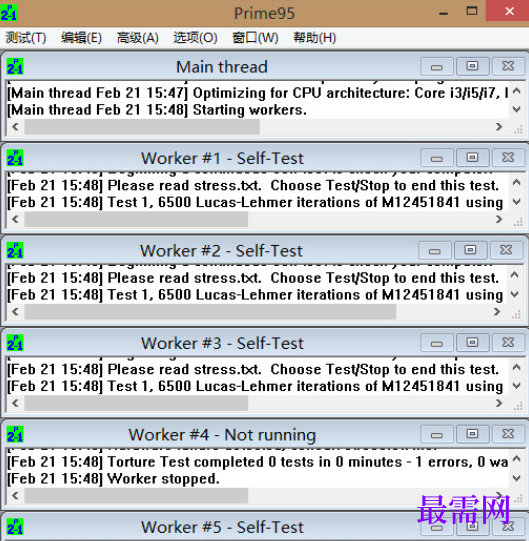Click Main thread scroll-up arrow
Image resolution: width=529 pixels, height=541 pixels.
click(517, 91)
